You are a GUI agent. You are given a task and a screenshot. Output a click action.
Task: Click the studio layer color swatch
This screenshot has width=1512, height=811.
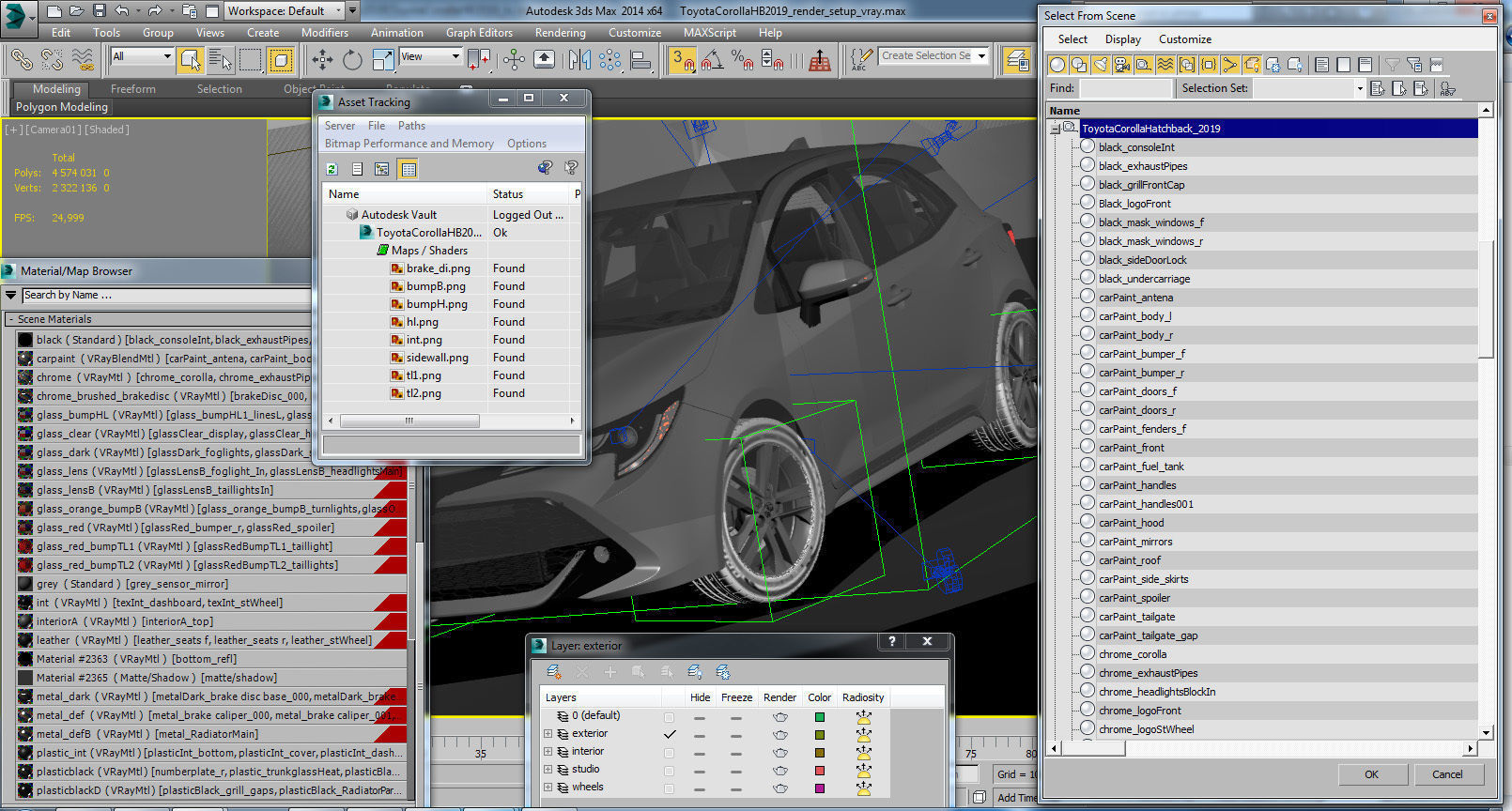(819, 770)
